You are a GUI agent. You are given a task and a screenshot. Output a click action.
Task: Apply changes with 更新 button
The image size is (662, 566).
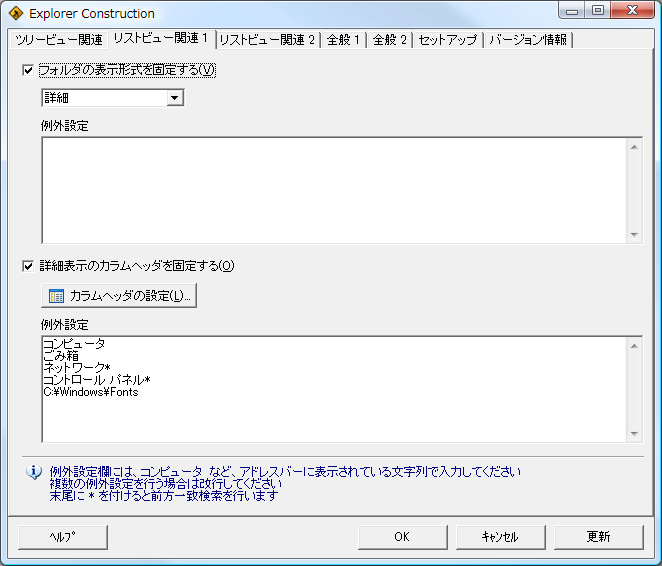(599, 537)
